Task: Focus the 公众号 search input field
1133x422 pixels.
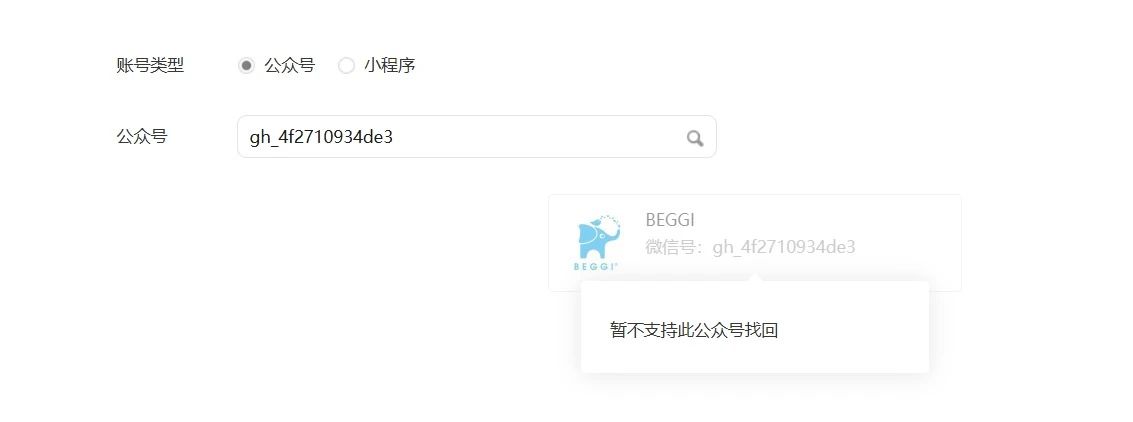Action: click(x=477, y=137)
